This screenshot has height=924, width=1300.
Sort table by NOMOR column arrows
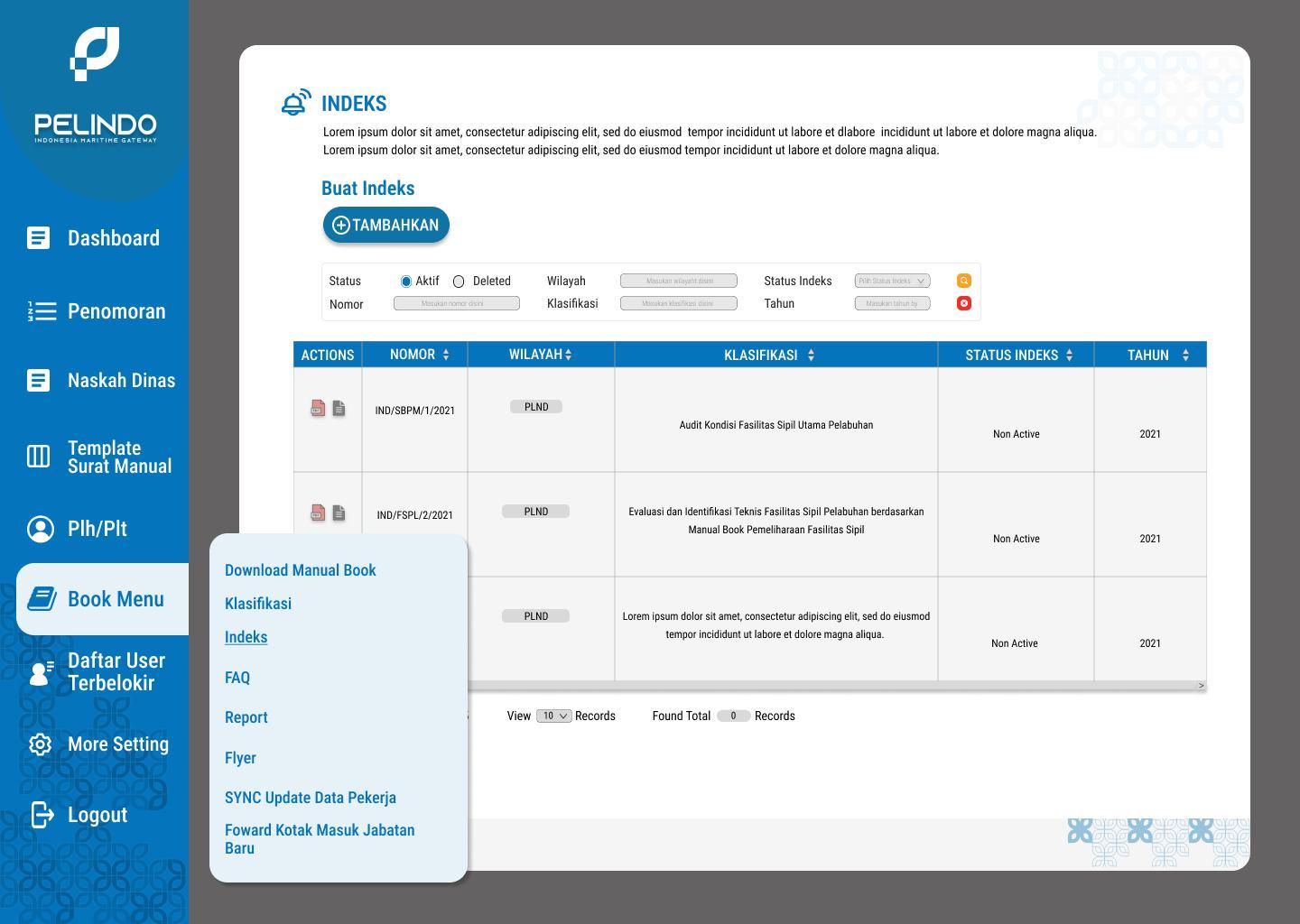click(x=446, y=355)
